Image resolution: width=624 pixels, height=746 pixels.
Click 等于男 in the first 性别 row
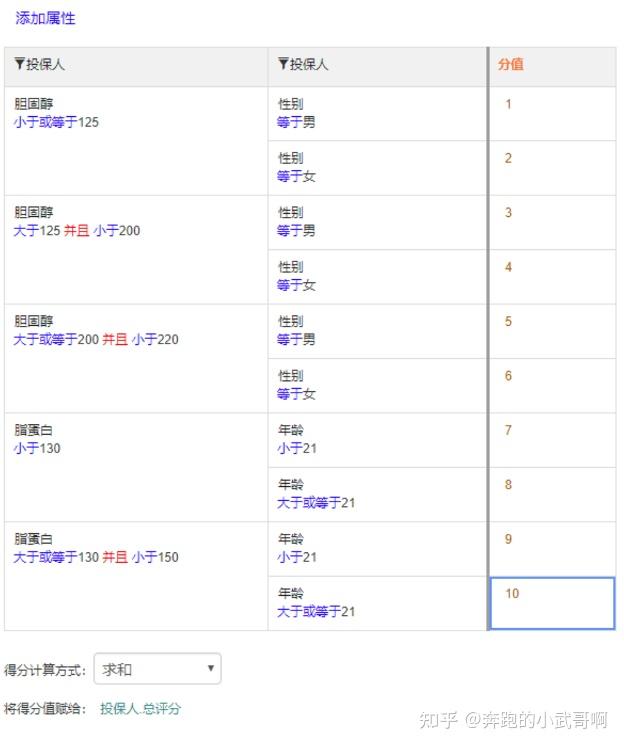click(296, 122)
